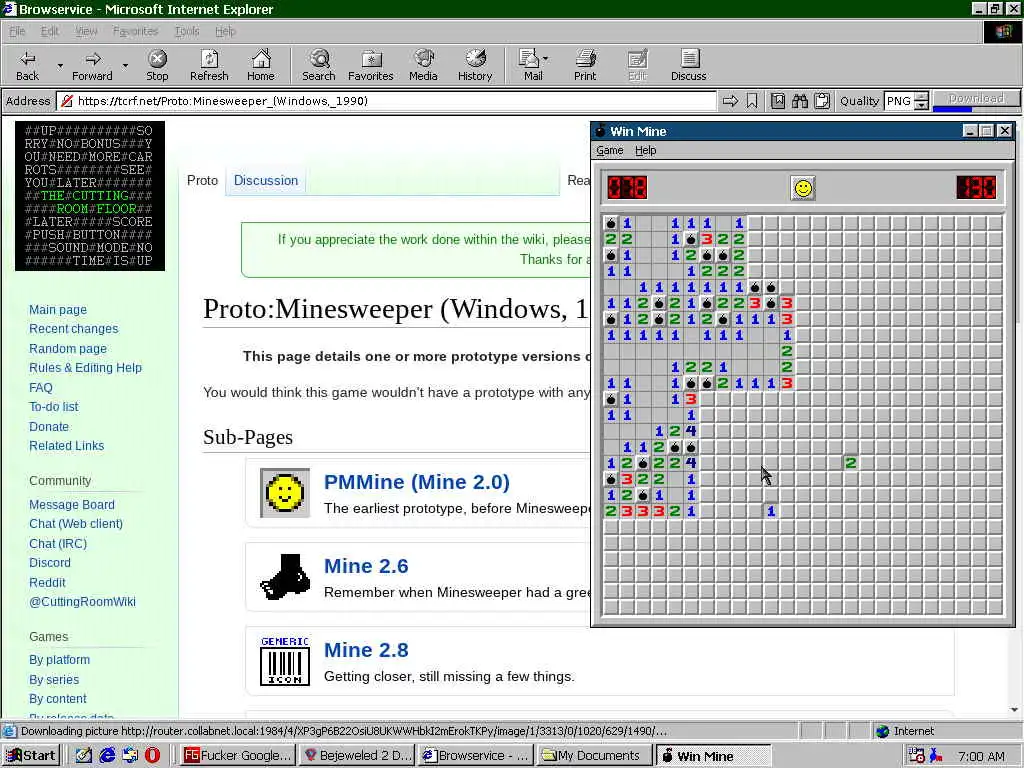Decrease Quality with the spinner down arrow
1024x768 pixels.
point(921,105)
